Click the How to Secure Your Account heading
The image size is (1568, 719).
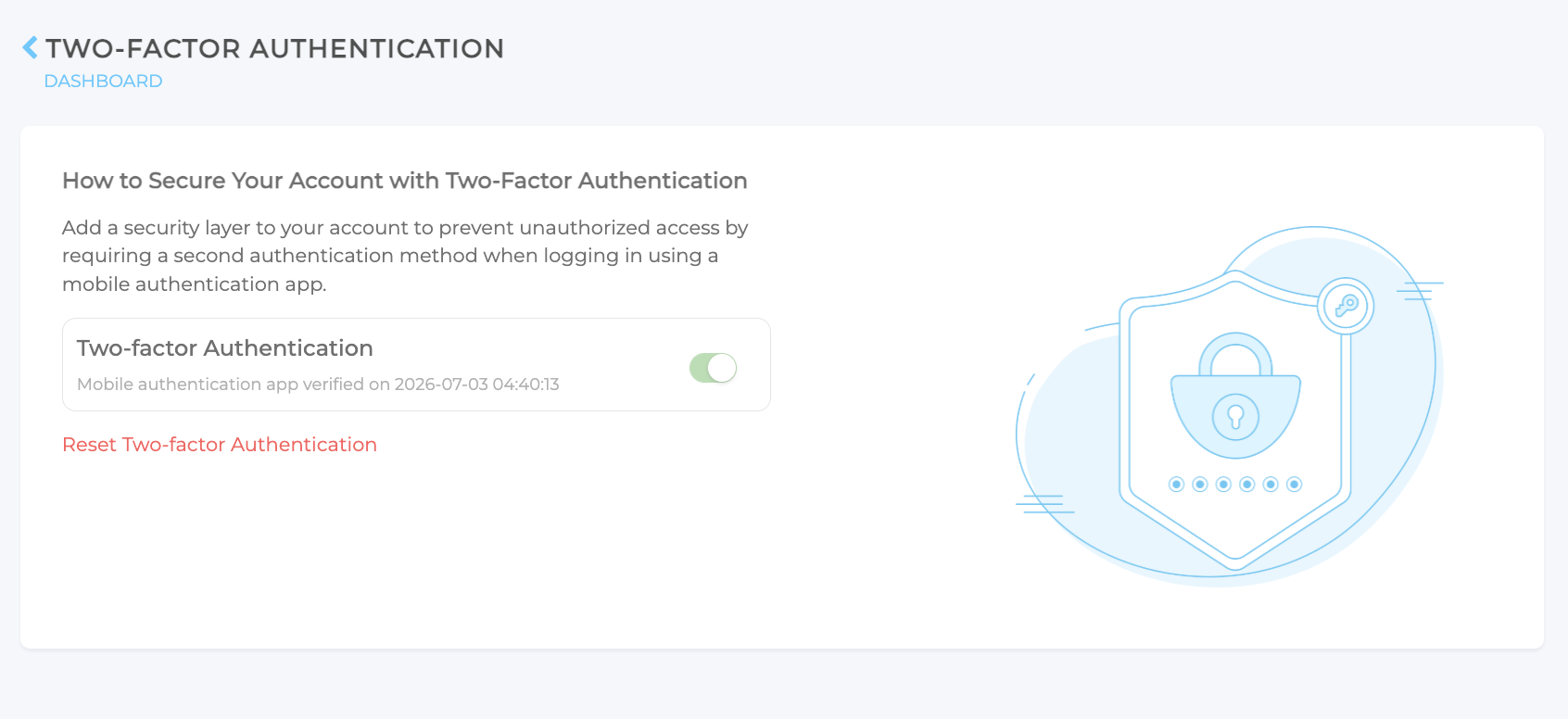click(405, 181)
